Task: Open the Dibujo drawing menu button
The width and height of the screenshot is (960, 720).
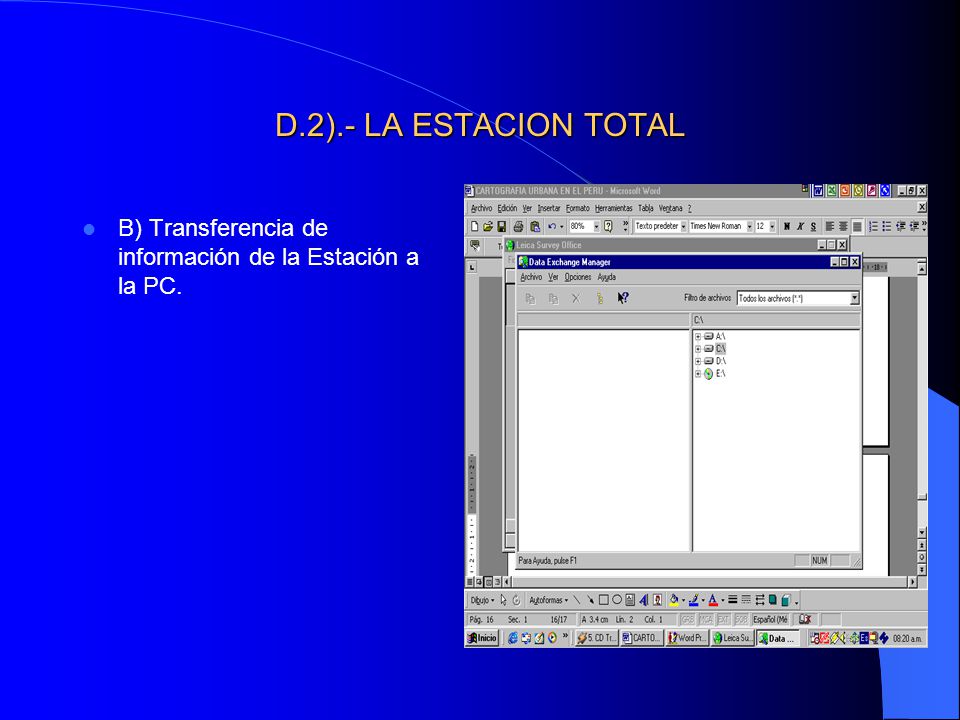Action: 482,600
